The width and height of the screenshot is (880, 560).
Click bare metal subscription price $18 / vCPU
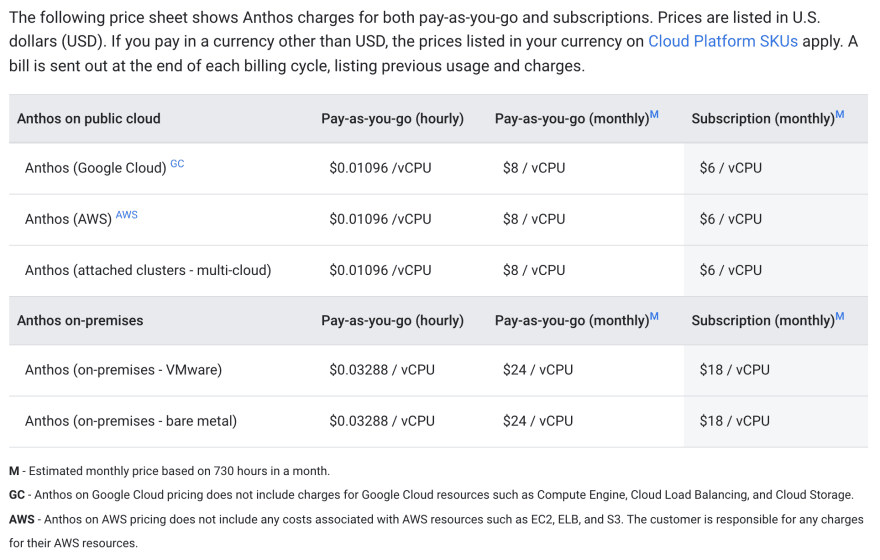(735, 421)
